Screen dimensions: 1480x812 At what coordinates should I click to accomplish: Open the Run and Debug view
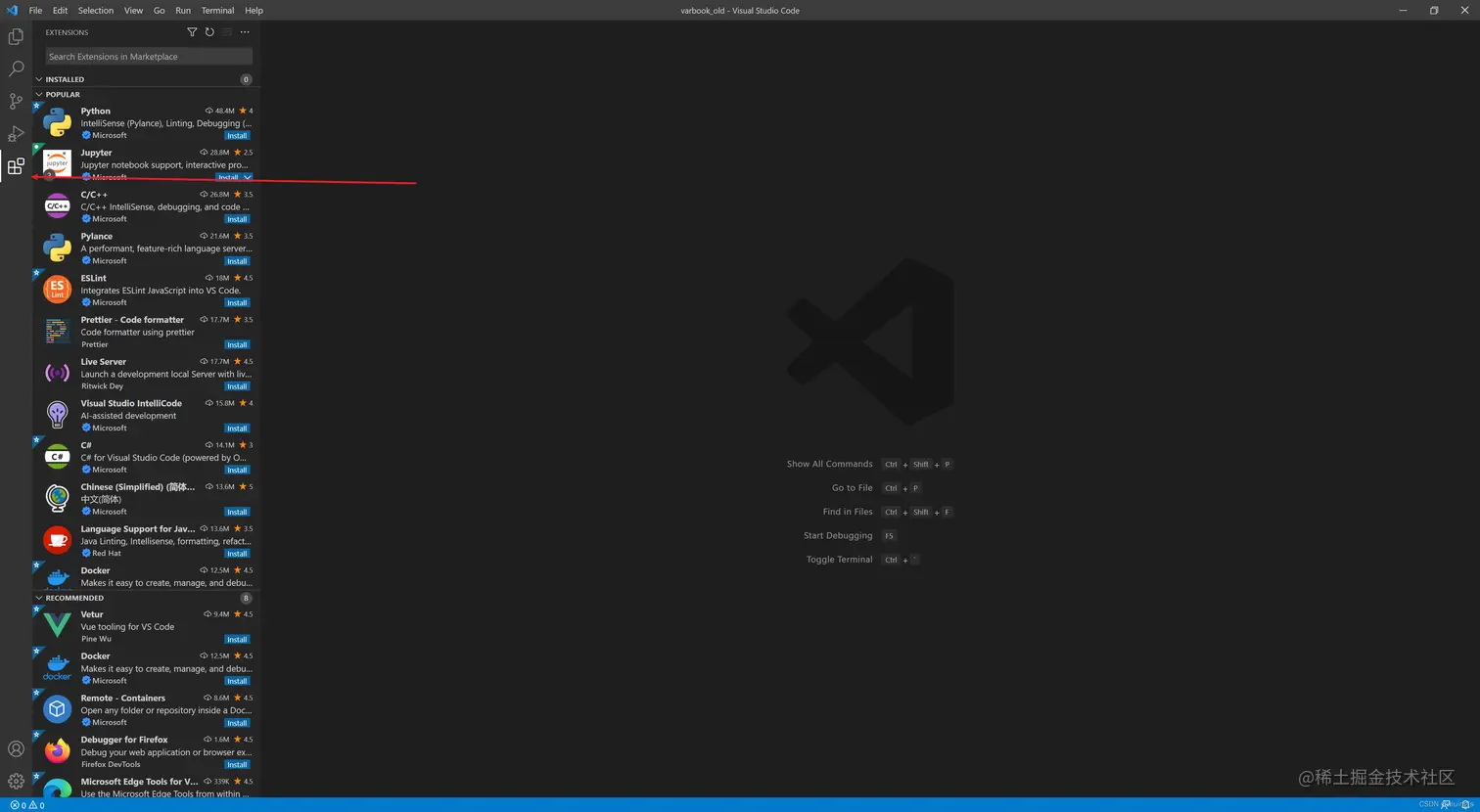click(16, 133)
